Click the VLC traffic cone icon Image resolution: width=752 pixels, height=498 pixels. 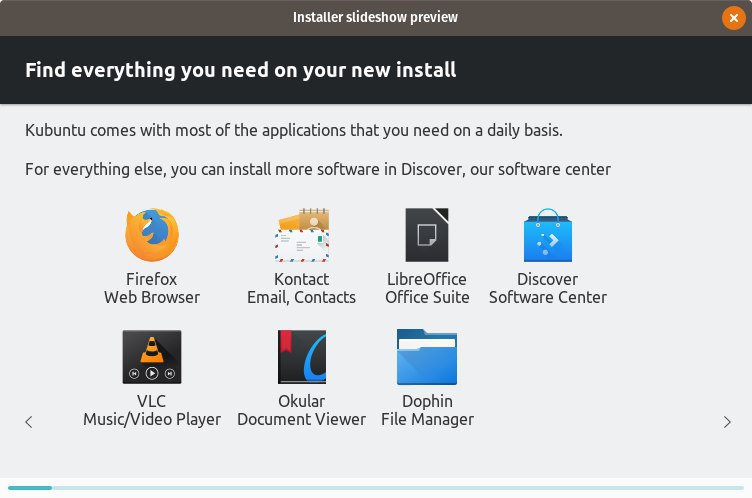click(x=152, y=357)
